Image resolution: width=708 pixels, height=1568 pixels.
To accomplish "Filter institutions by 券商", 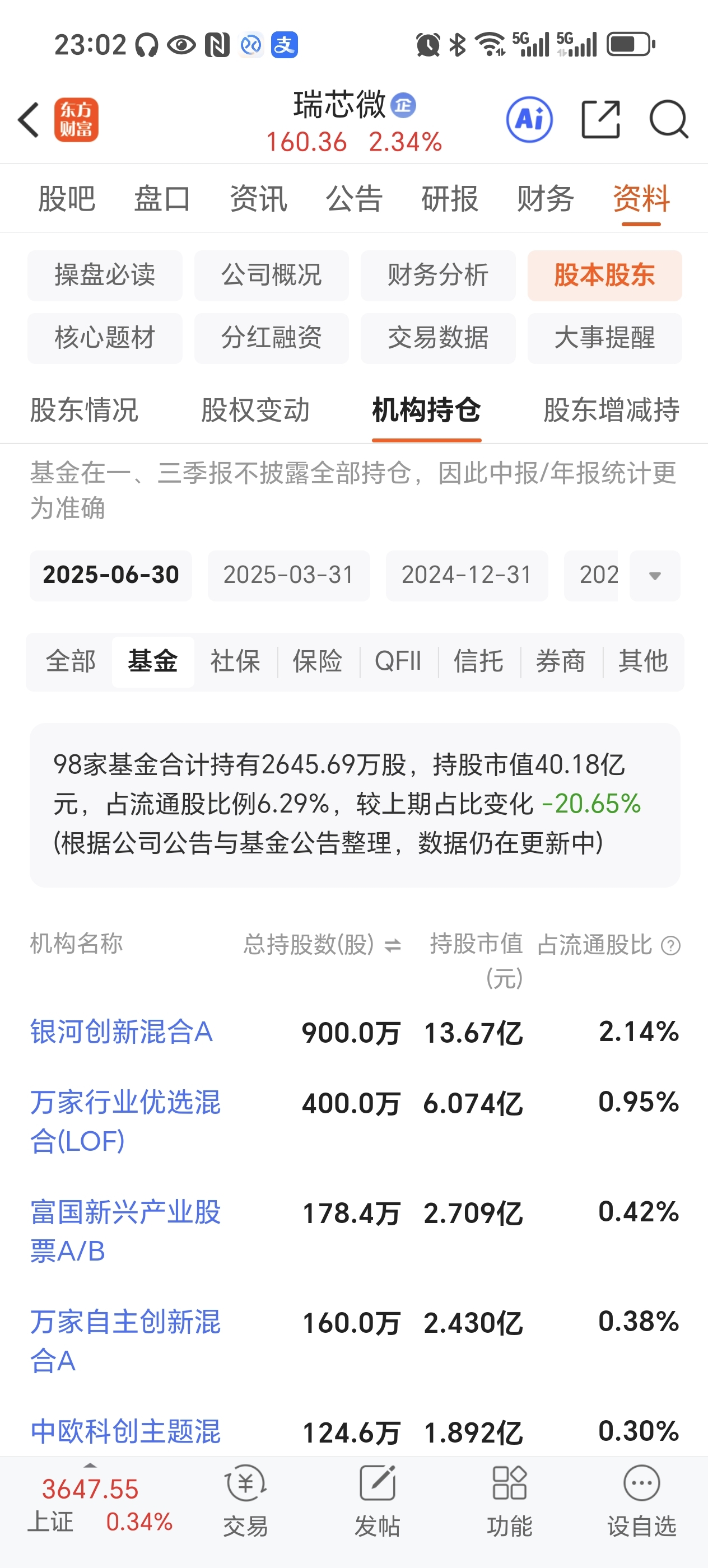I will pos(561,661).
